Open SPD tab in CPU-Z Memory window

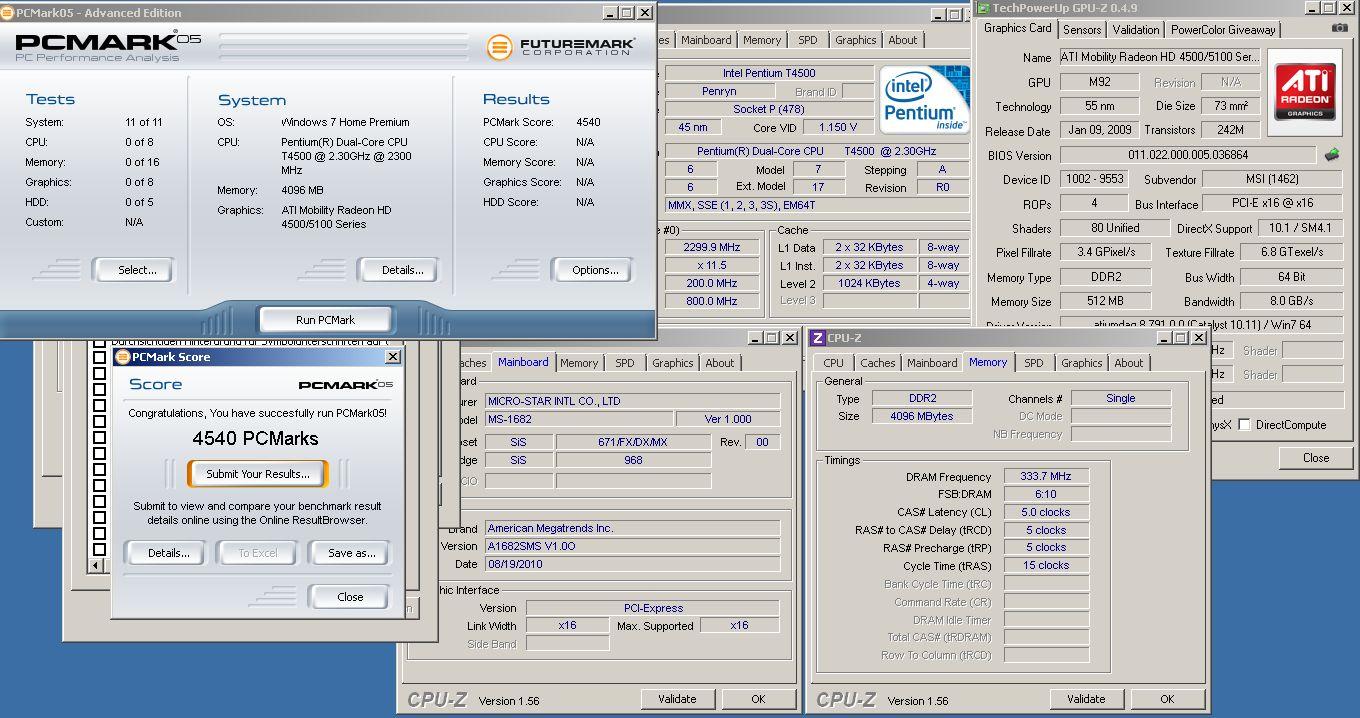[1034, 363]
